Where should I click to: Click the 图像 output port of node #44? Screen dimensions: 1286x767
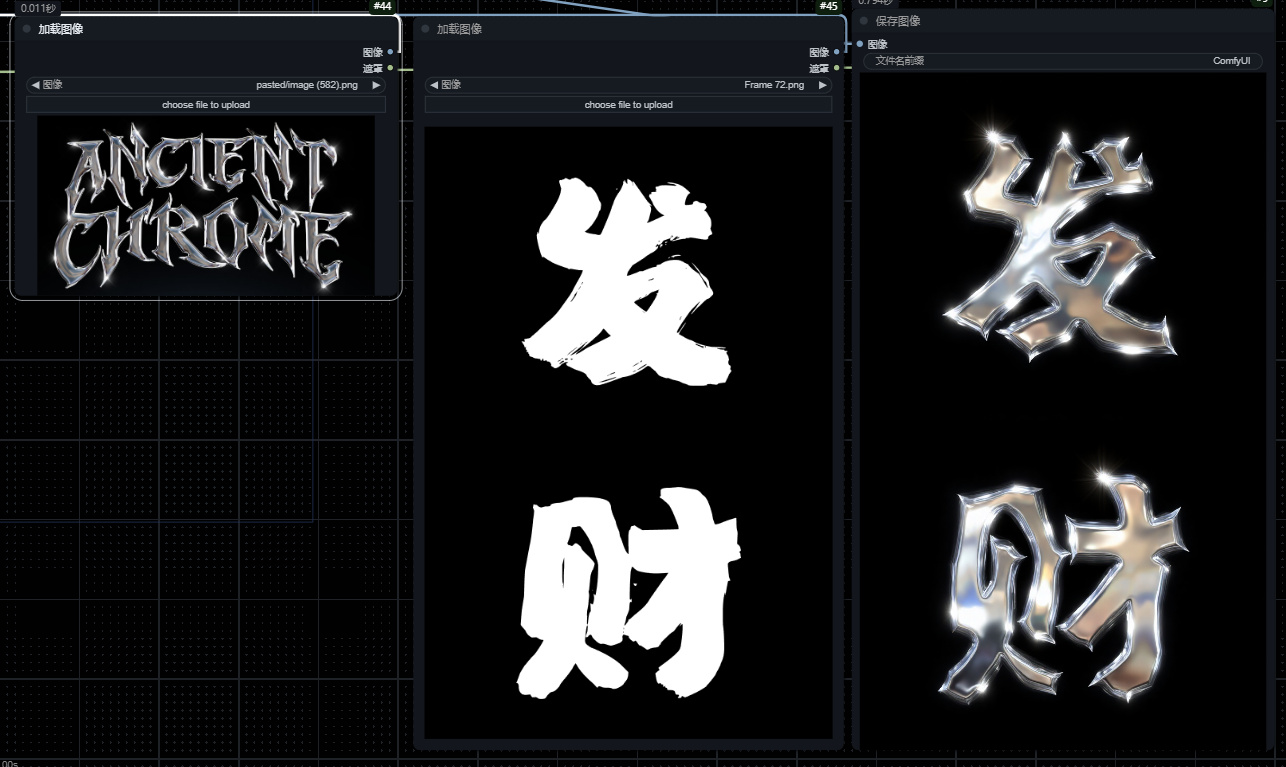(x=390, y=52)
